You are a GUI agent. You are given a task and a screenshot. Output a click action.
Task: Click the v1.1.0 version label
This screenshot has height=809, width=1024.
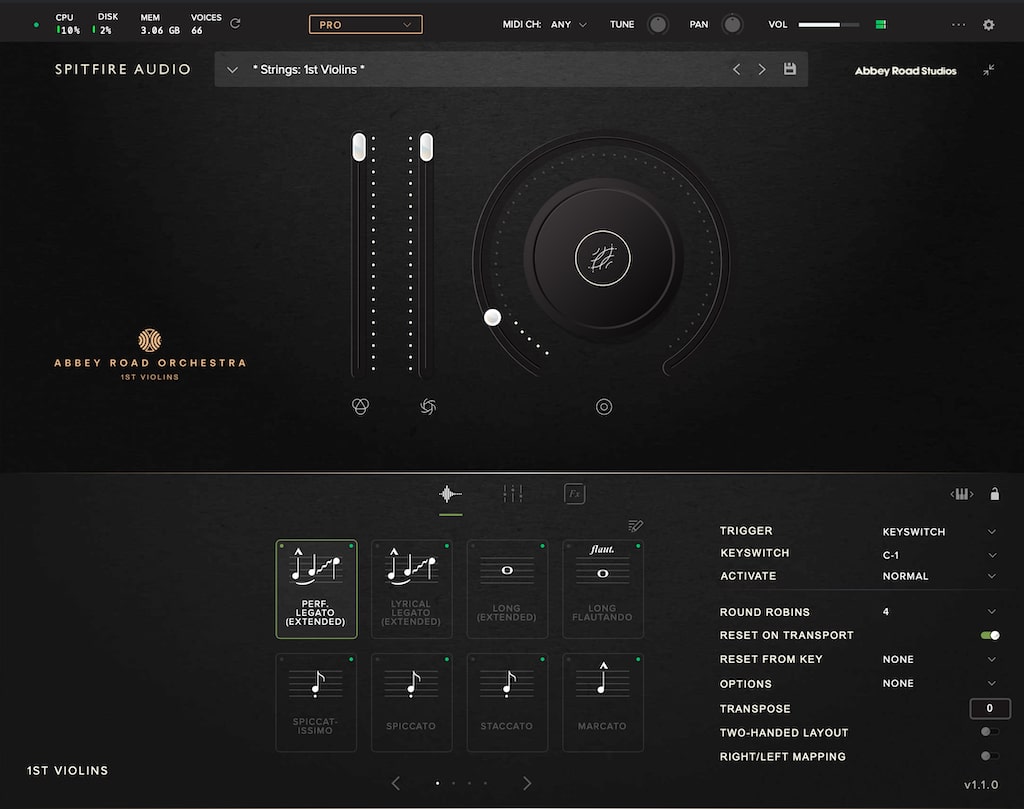981,784
